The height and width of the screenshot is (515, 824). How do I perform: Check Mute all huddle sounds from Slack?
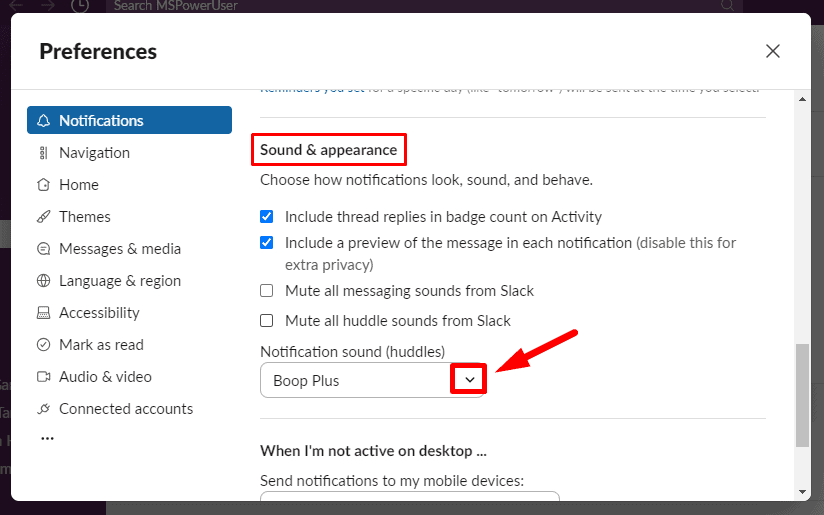click(267, 321)
